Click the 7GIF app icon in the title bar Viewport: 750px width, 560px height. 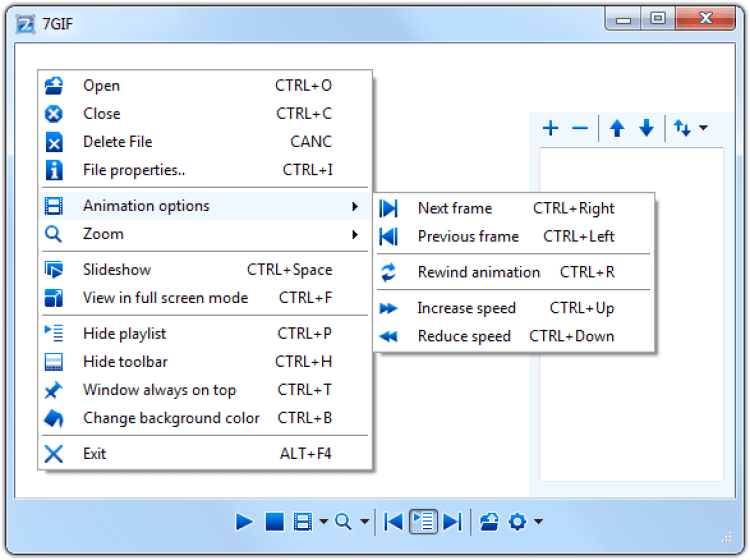click(x=25, y=24)
